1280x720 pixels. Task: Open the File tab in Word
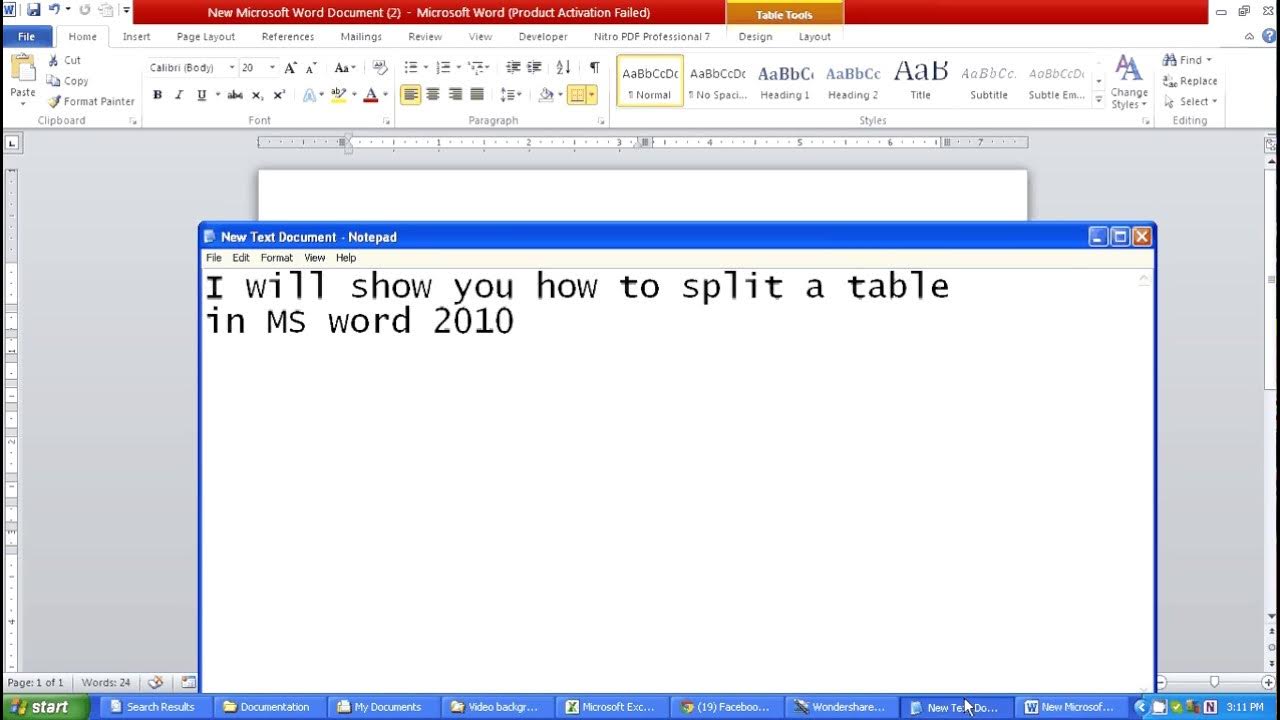coord(27,36)
